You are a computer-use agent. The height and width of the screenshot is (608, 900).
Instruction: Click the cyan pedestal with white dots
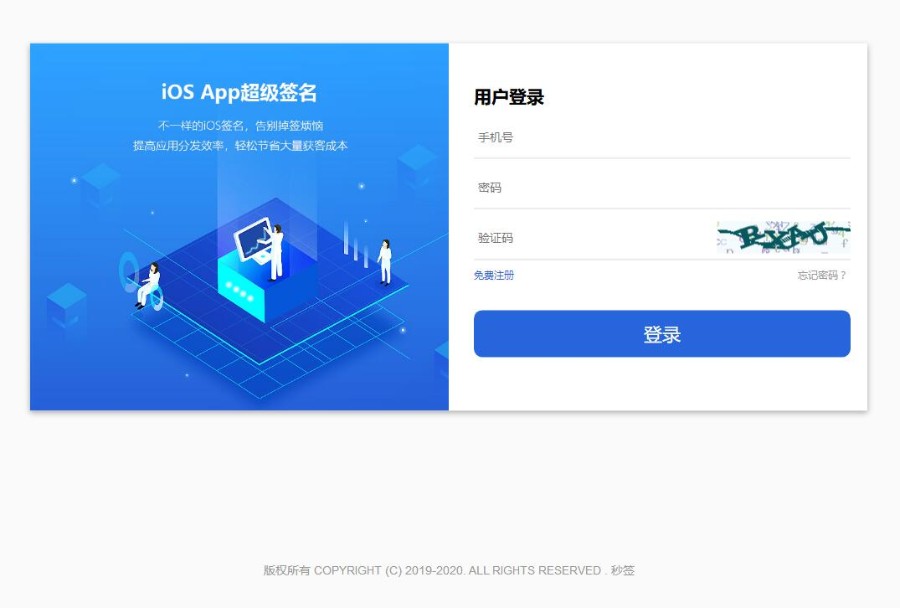coord(240,290)
